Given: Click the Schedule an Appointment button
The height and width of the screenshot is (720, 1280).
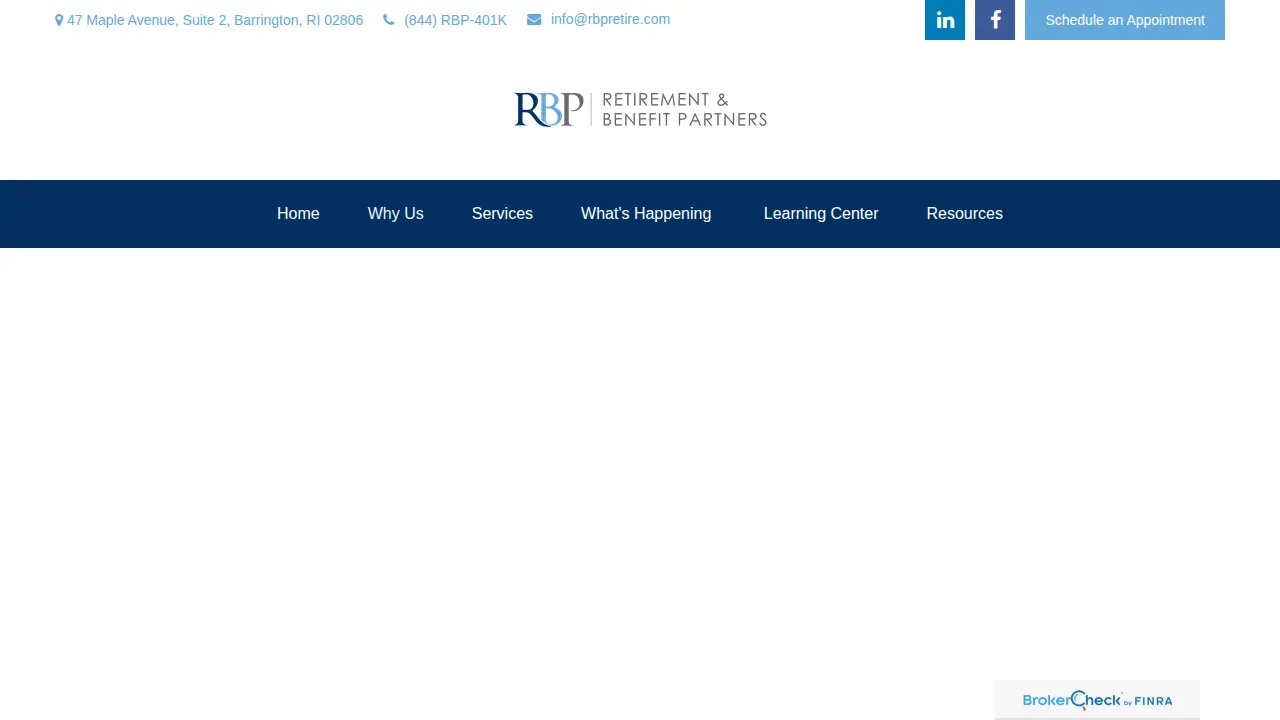Looking at the screenshot, I should [1125, 20].
